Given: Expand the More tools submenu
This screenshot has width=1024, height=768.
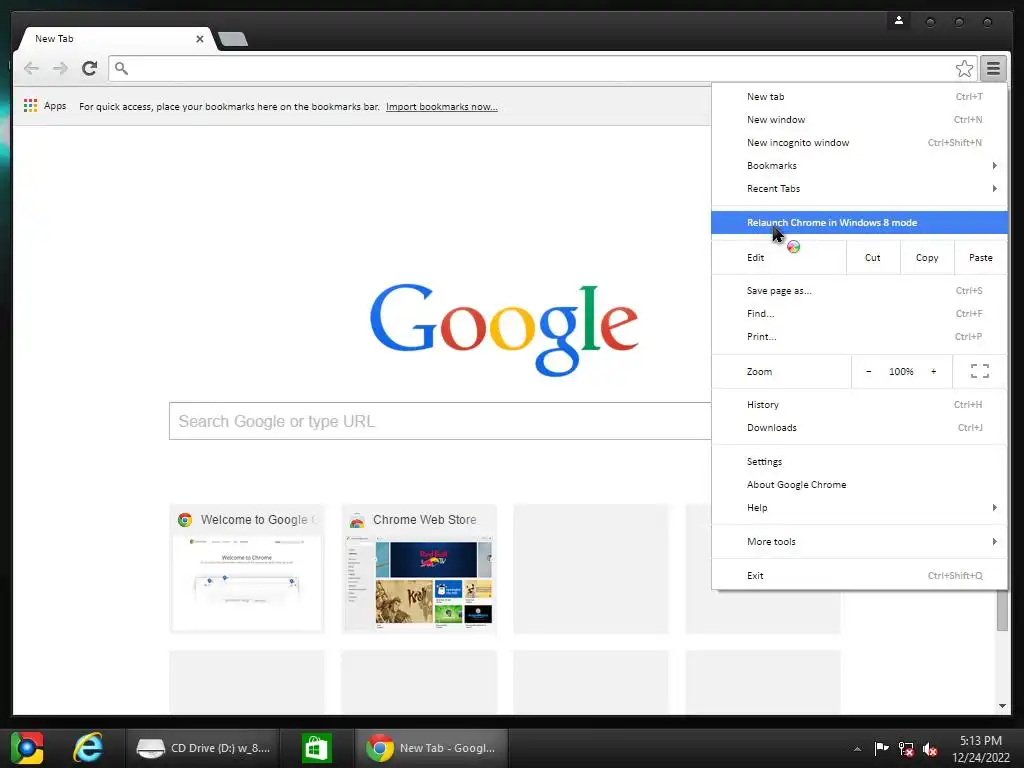Looking at the screenshot, I should [x=859, y=541].
